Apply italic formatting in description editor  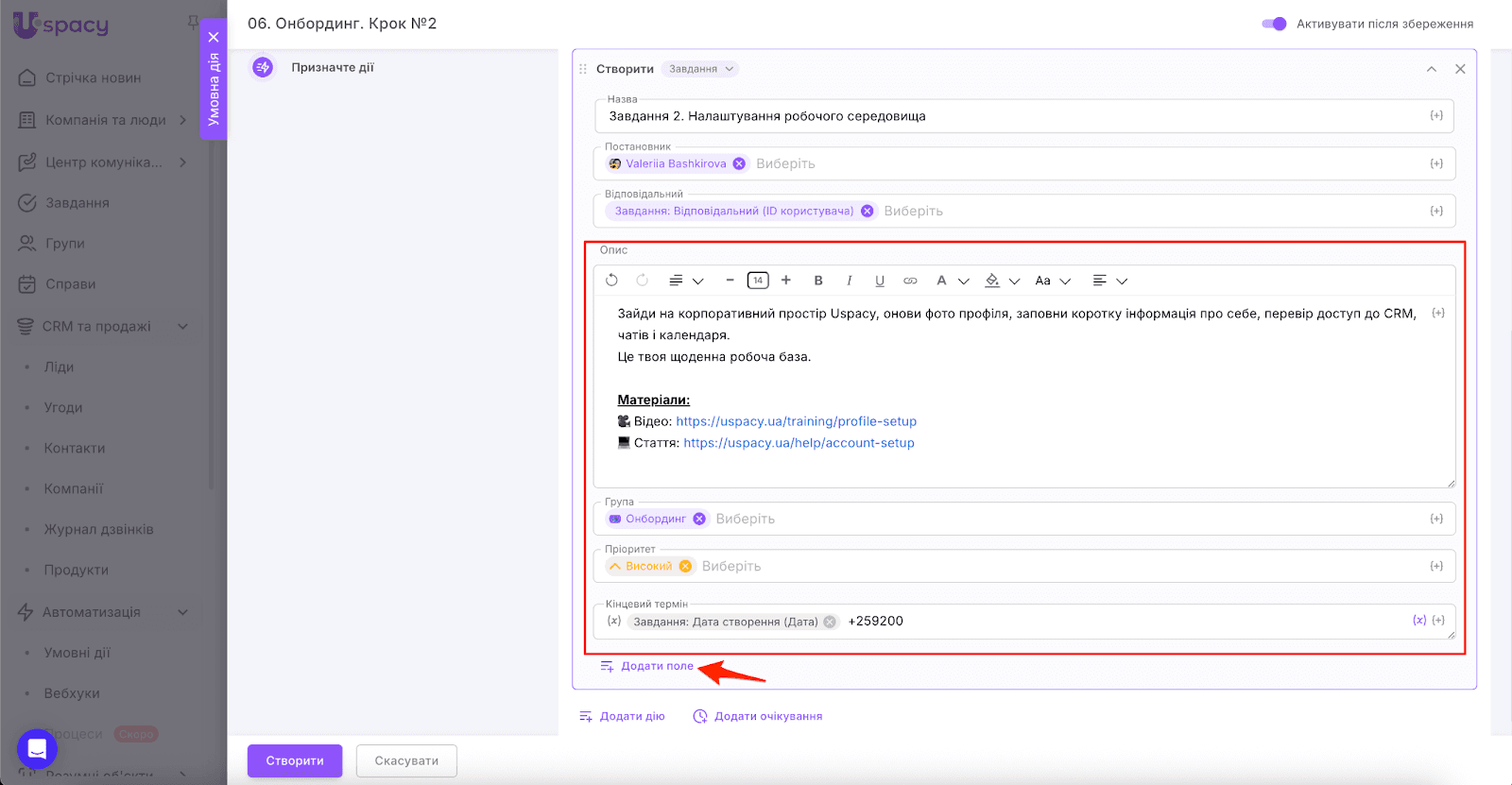coord(850,281)
